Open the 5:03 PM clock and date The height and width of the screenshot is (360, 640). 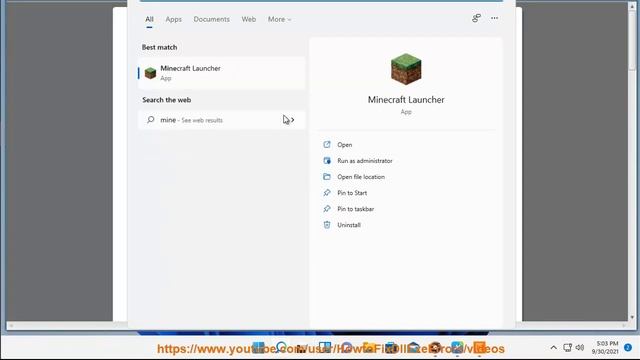pos(605,347)
